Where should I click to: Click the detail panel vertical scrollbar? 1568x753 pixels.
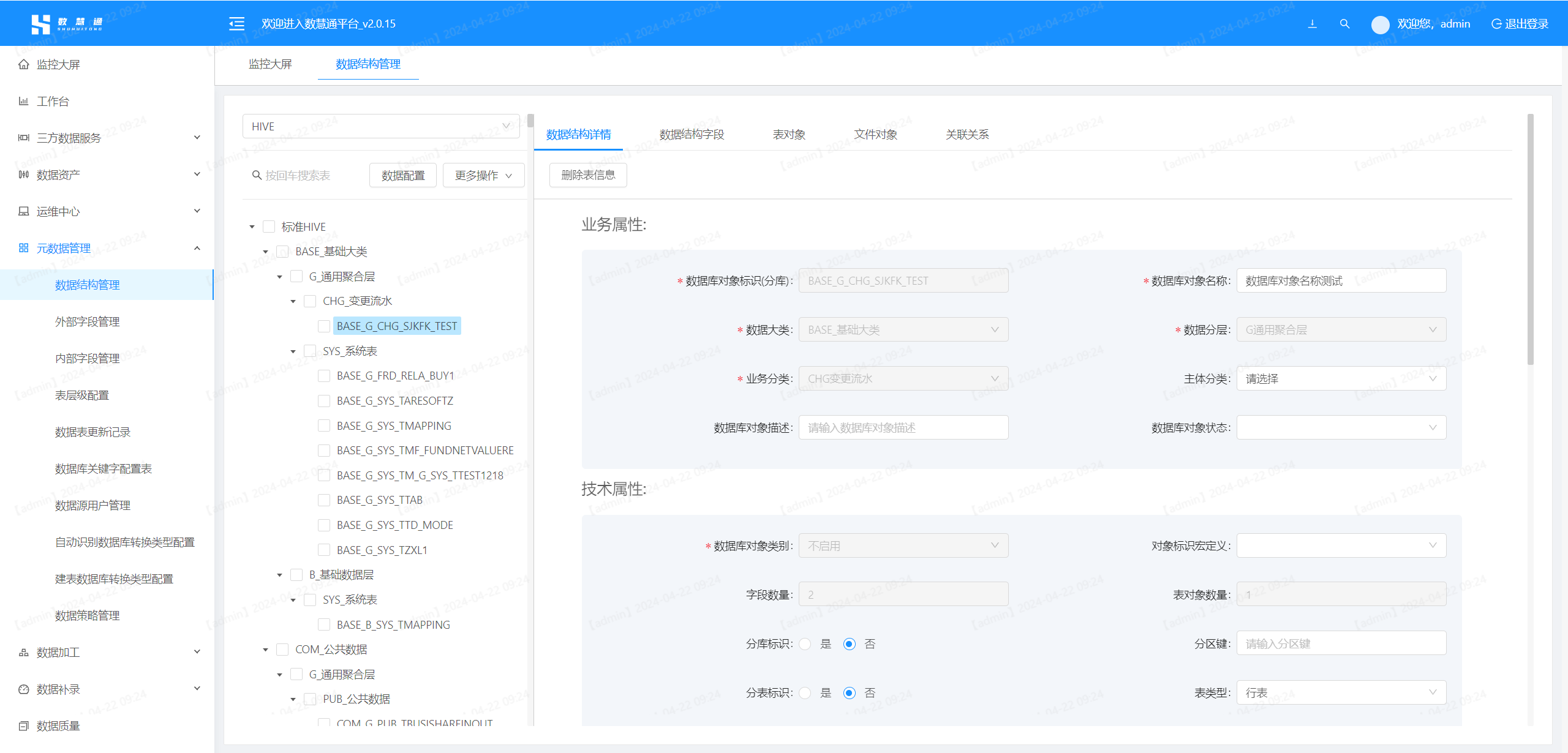[x=1531, y=239]
